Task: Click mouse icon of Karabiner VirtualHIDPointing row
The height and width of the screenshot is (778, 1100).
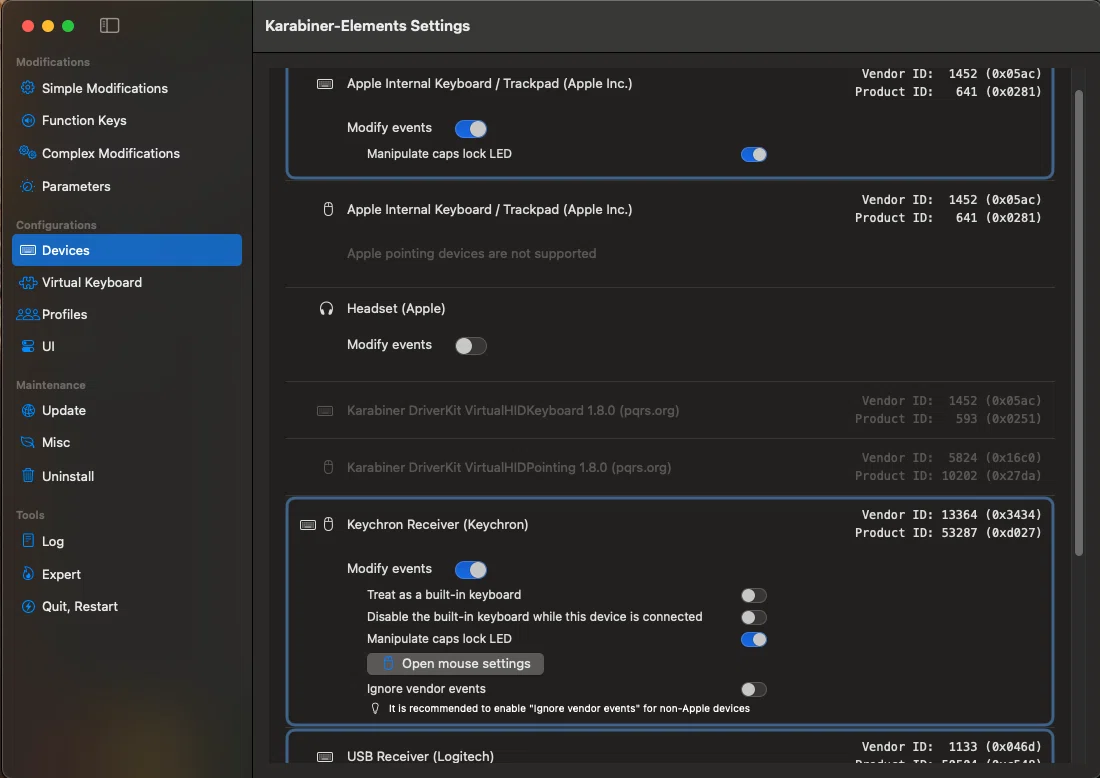Action: tap(328, 467)
